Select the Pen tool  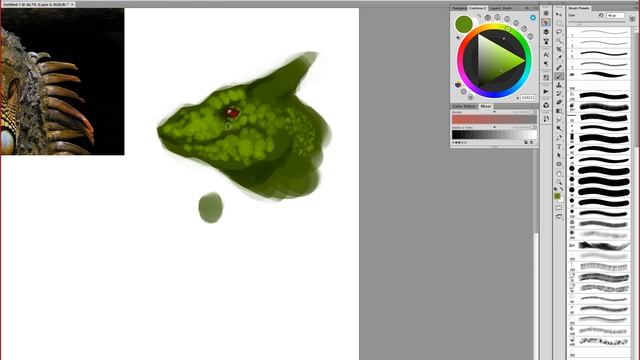point(559,138)
